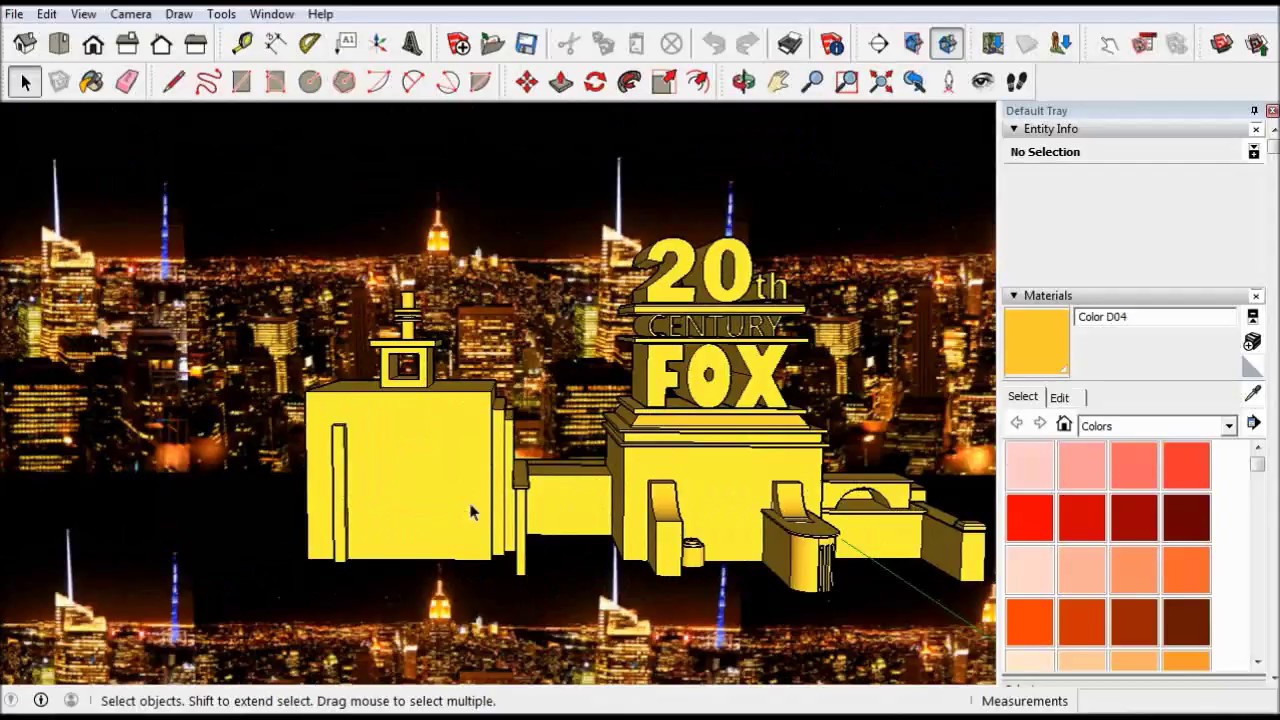This screenshot has height=720, width=1280.
Task: Select the Push/Pull tool
Action: [x=561, y=82]
